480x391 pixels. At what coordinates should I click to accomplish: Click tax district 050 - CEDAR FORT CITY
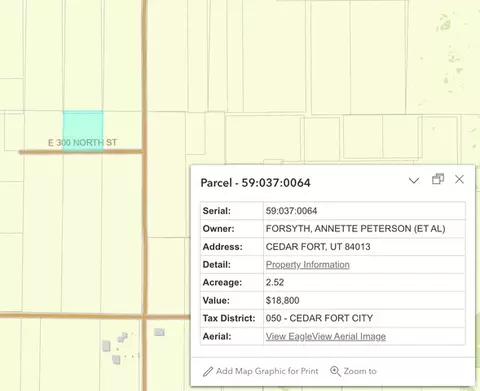(319, 318)
